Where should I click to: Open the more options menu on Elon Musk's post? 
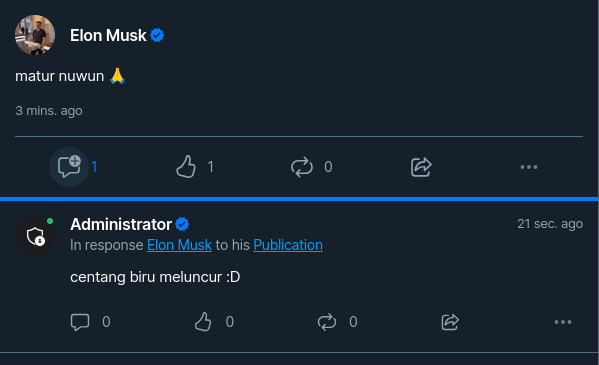[529, 167]
